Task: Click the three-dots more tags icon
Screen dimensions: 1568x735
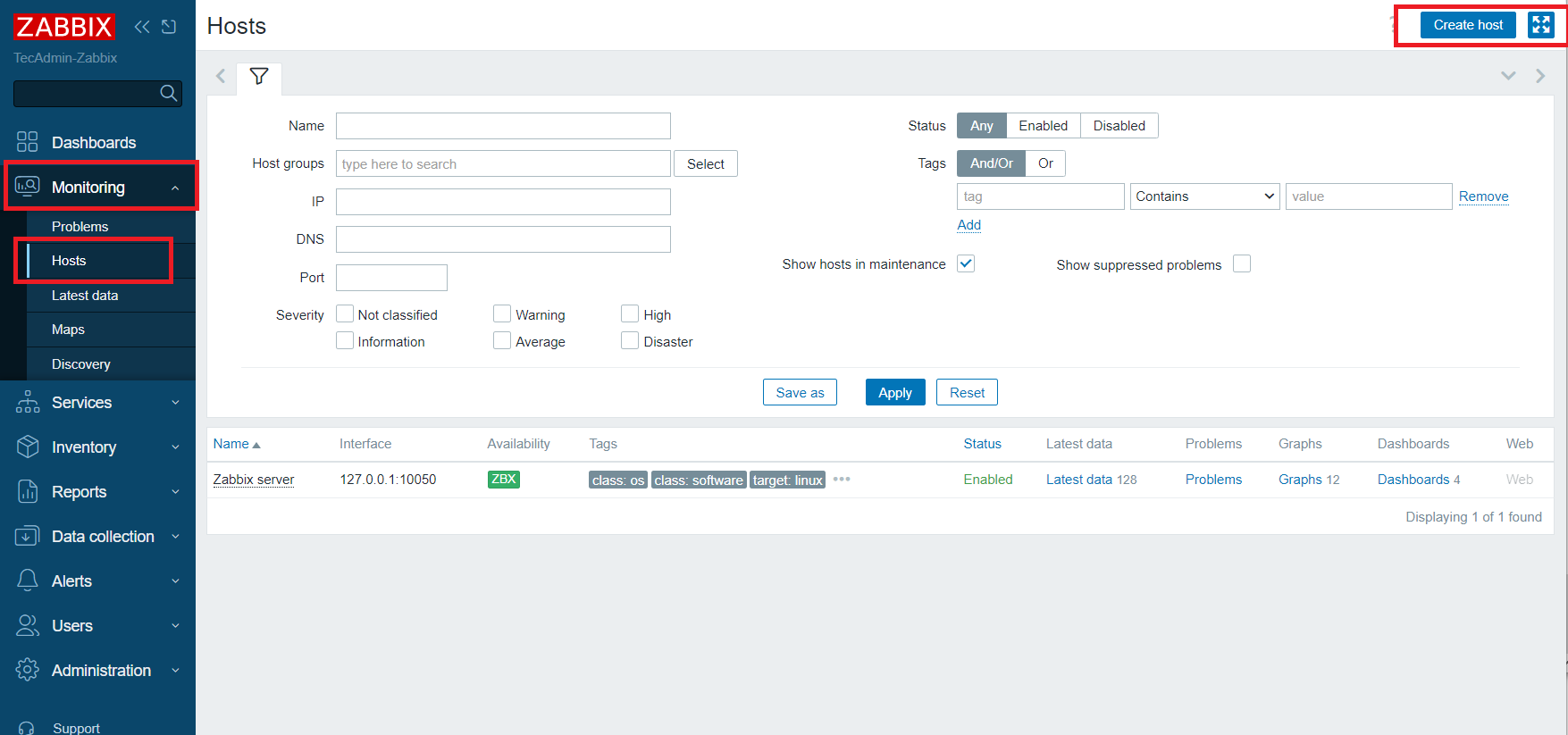Action: (842, 480)
